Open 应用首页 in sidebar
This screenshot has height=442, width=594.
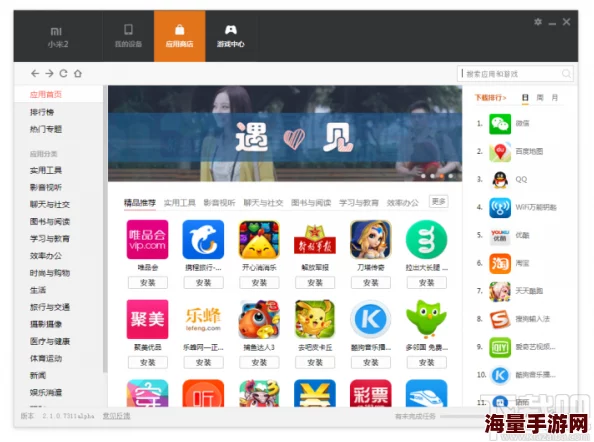[x=46, y=94]
